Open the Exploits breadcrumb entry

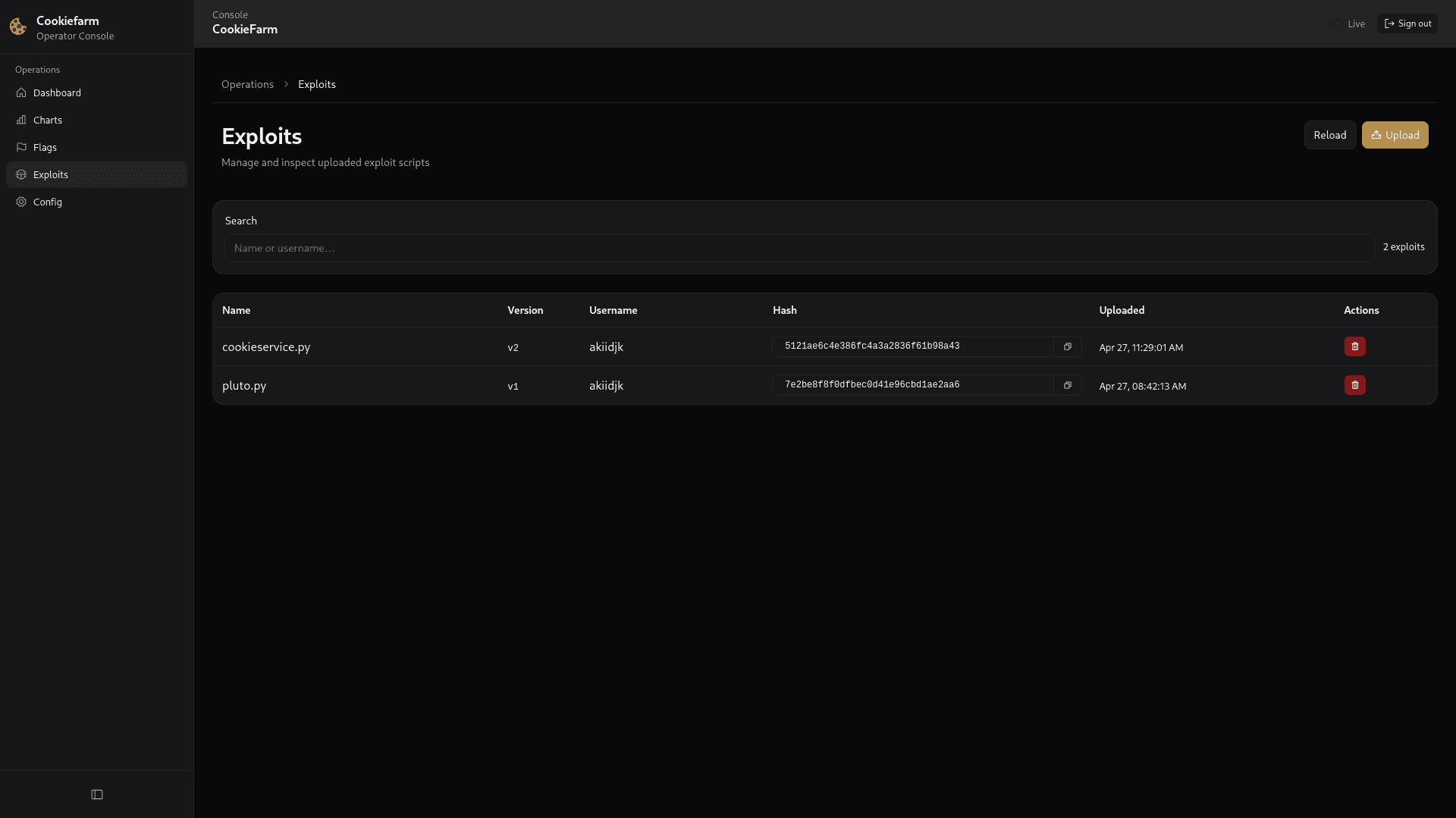tap(316, 84)
